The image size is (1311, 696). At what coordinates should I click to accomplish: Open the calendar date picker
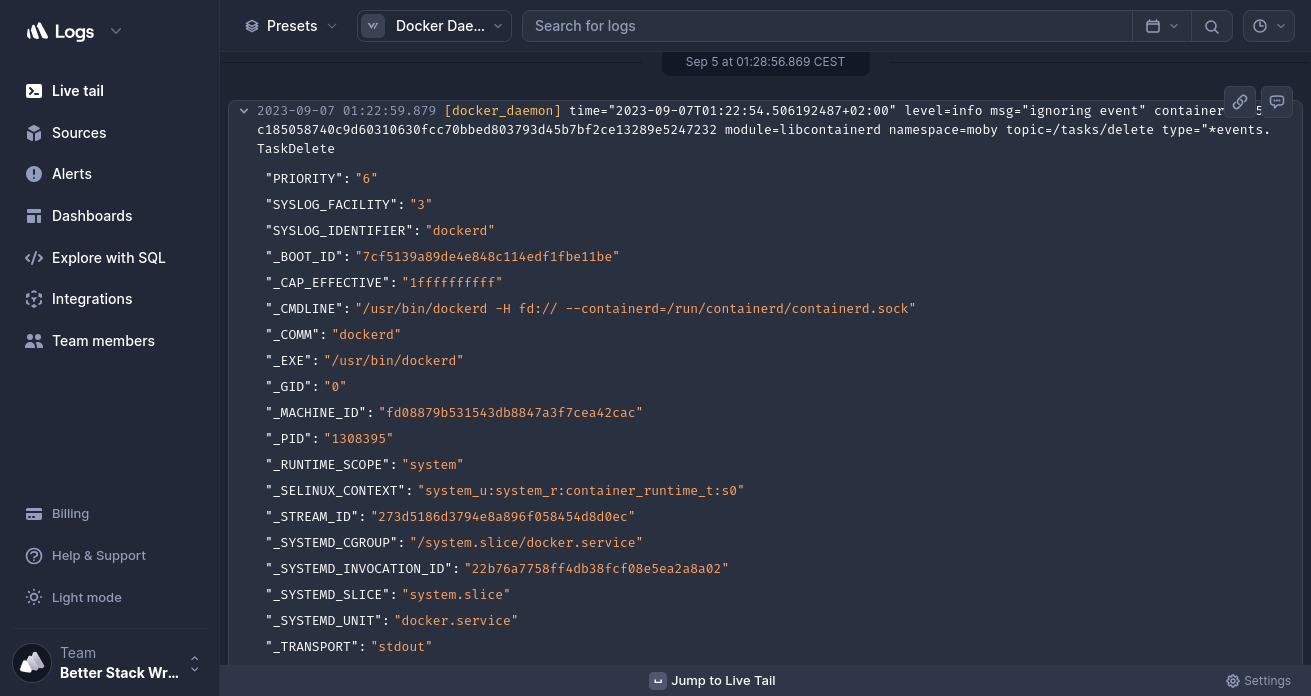[x=1161, y=26]
